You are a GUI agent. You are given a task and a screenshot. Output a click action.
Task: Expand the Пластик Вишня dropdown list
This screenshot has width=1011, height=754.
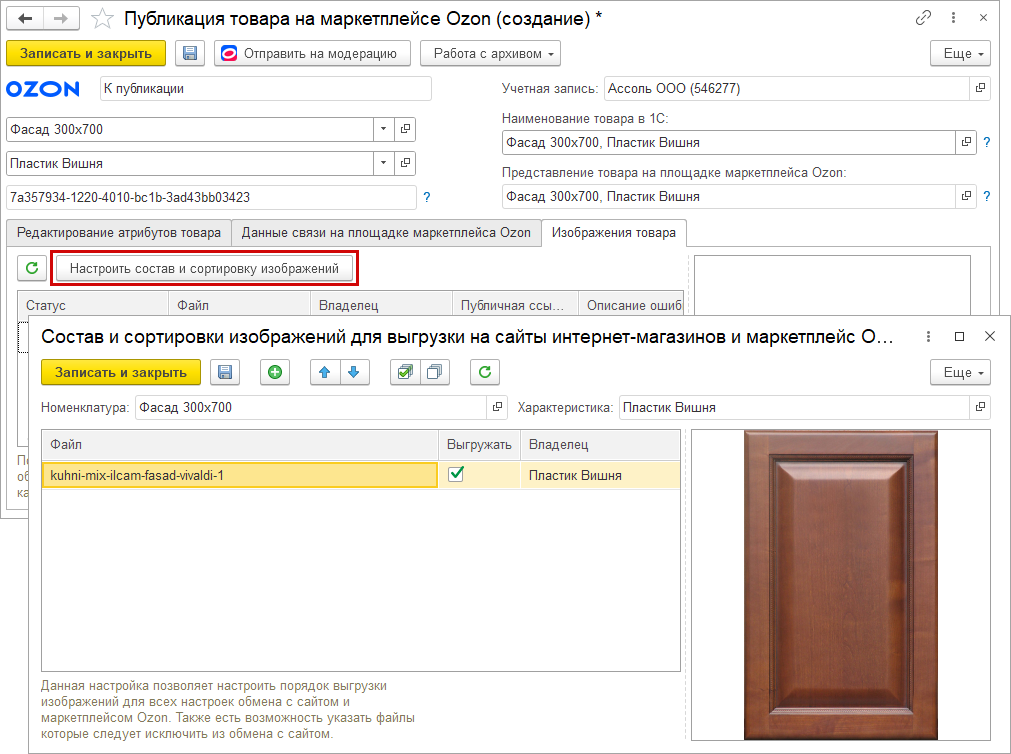click(383, 163)
